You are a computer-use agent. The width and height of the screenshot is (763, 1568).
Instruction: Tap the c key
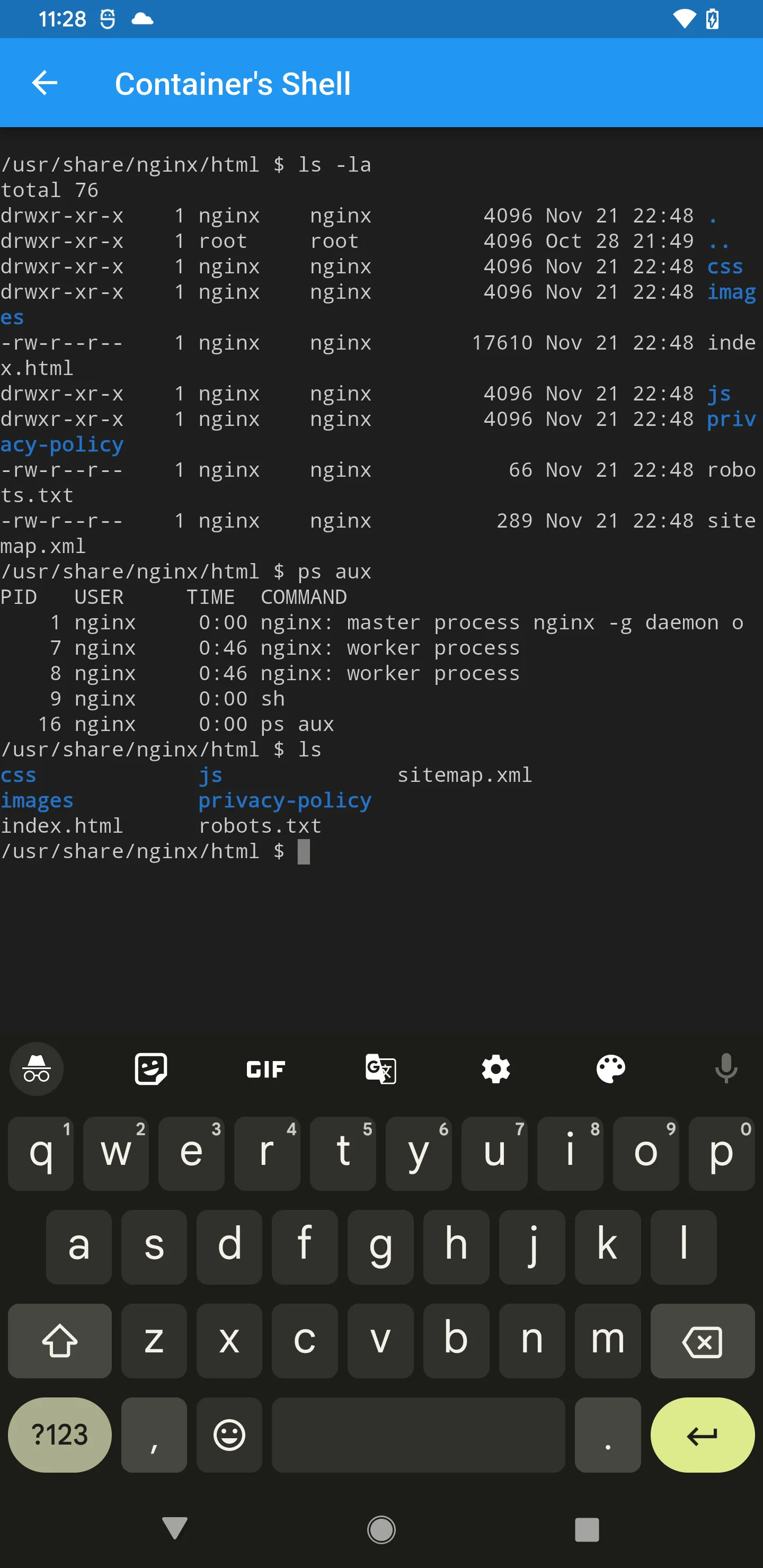pyautogui.click(x=305, y=1341)
